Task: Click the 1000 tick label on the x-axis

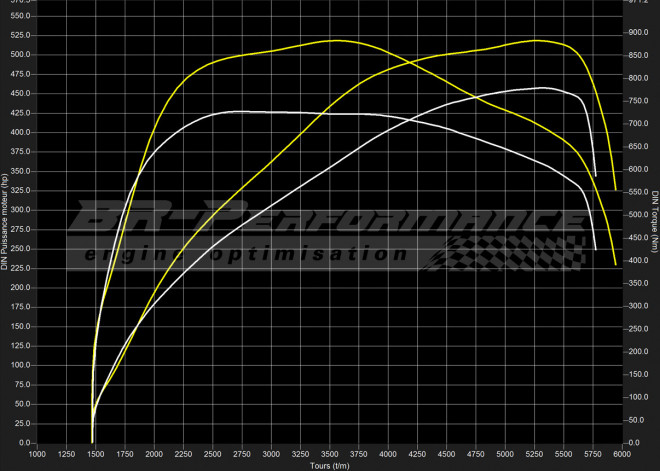Action: (x=37, y=454)
